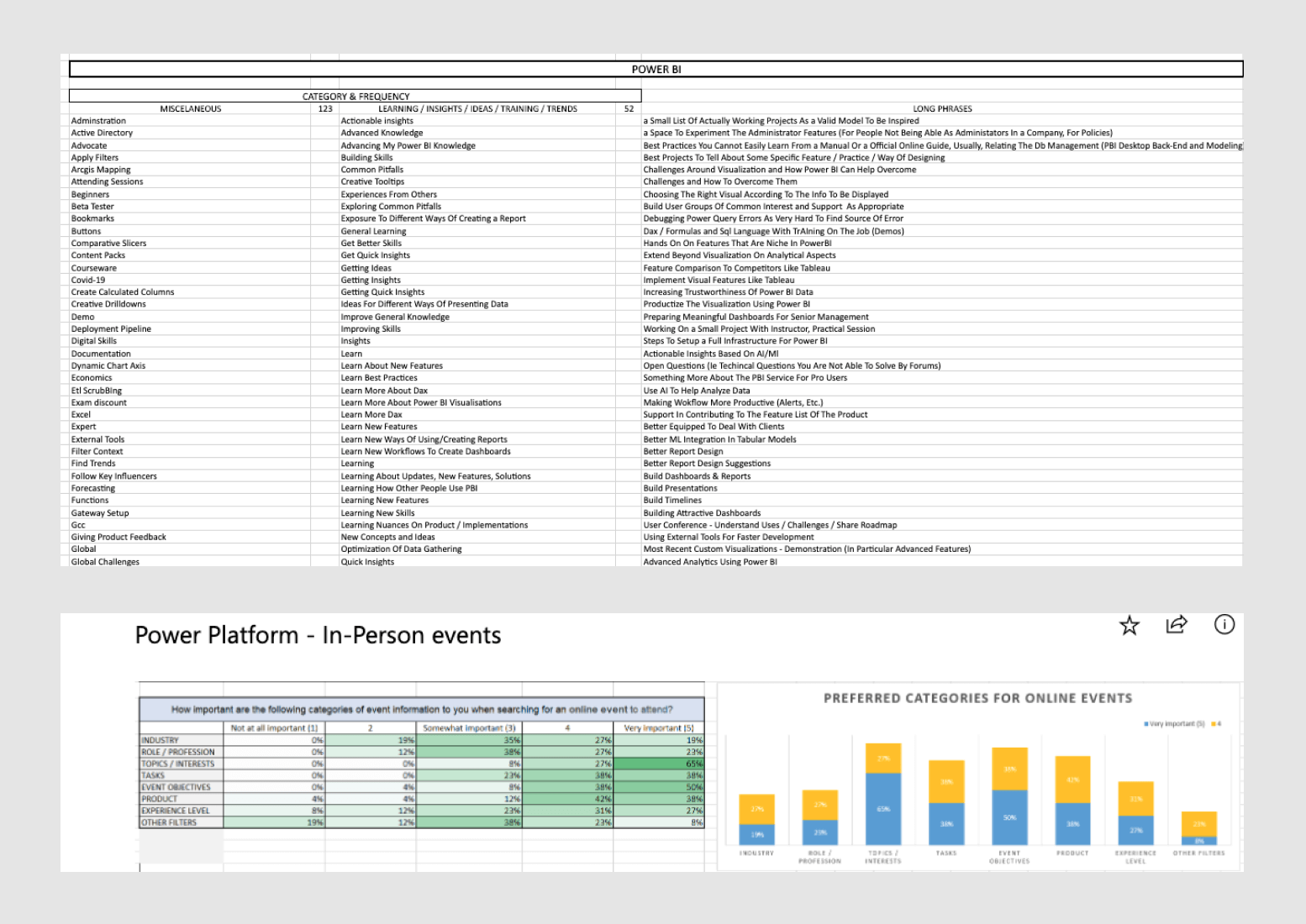Select the Adminstration cell
The image size is (1306, 924).
pos(190,121)
